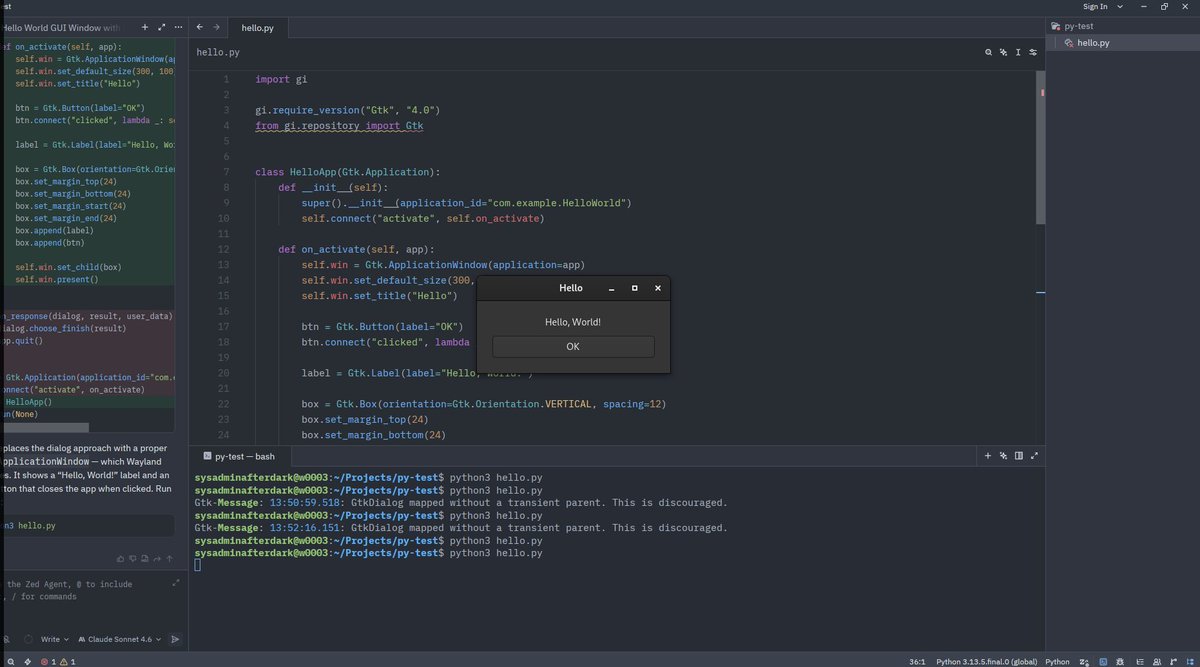This screenshot has height=667, width=1200.
Task: Open agent panel three-dot options menu
Action: click(x=178, y=27)
